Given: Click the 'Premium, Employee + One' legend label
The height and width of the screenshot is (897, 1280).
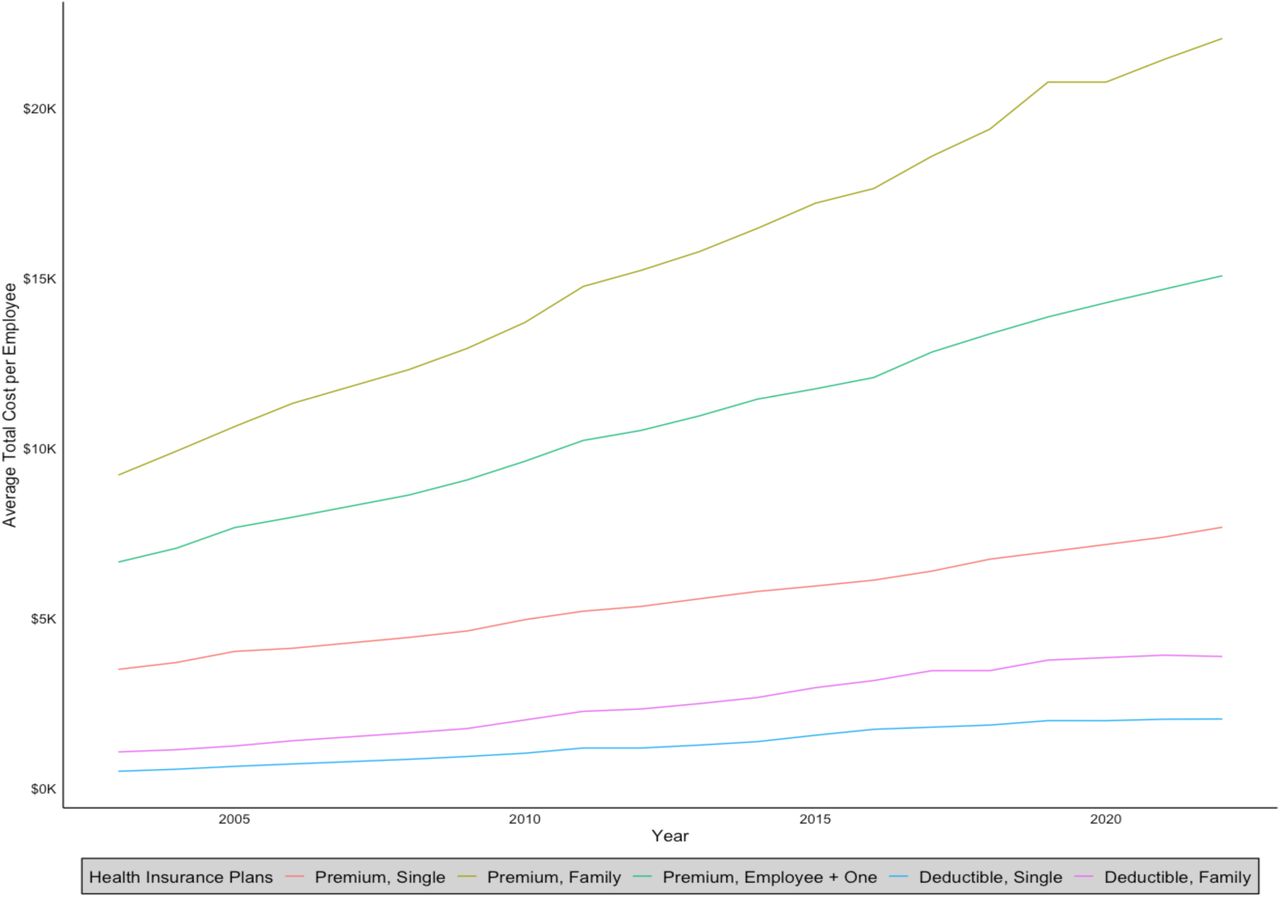Looking at the screenshot, I should pyautogui.click(x=769, y=877).
